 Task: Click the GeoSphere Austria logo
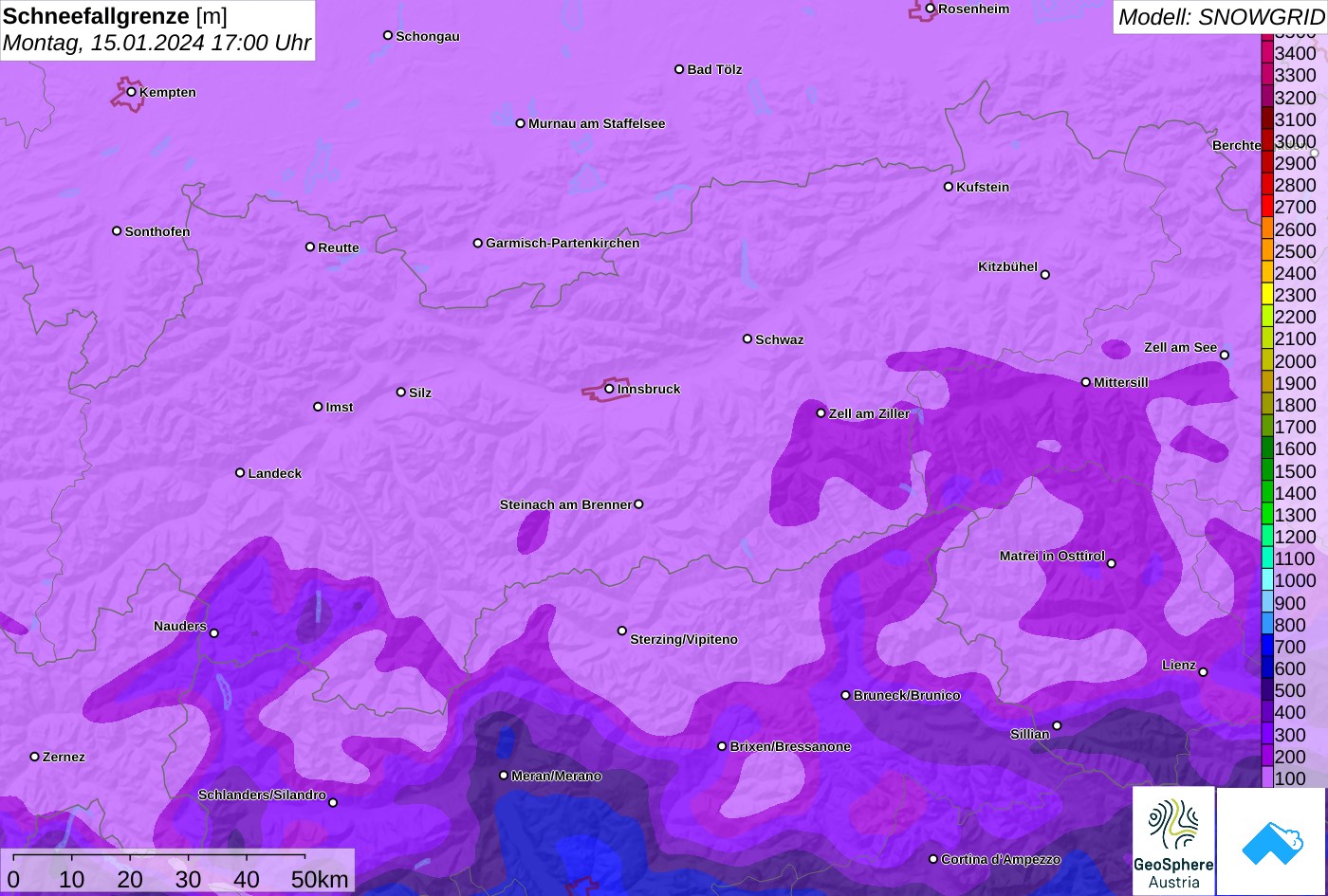(1173, 840)
